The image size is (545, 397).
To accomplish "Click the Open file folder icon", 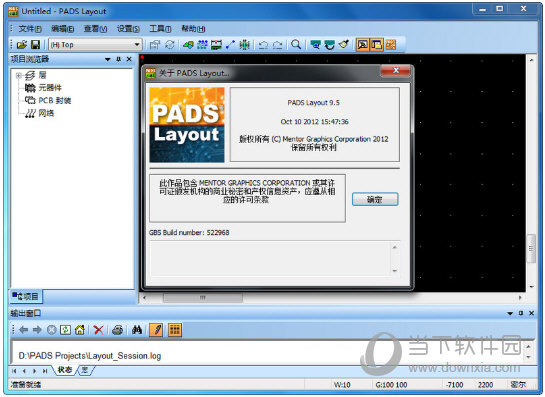I will tap(22, 44).
